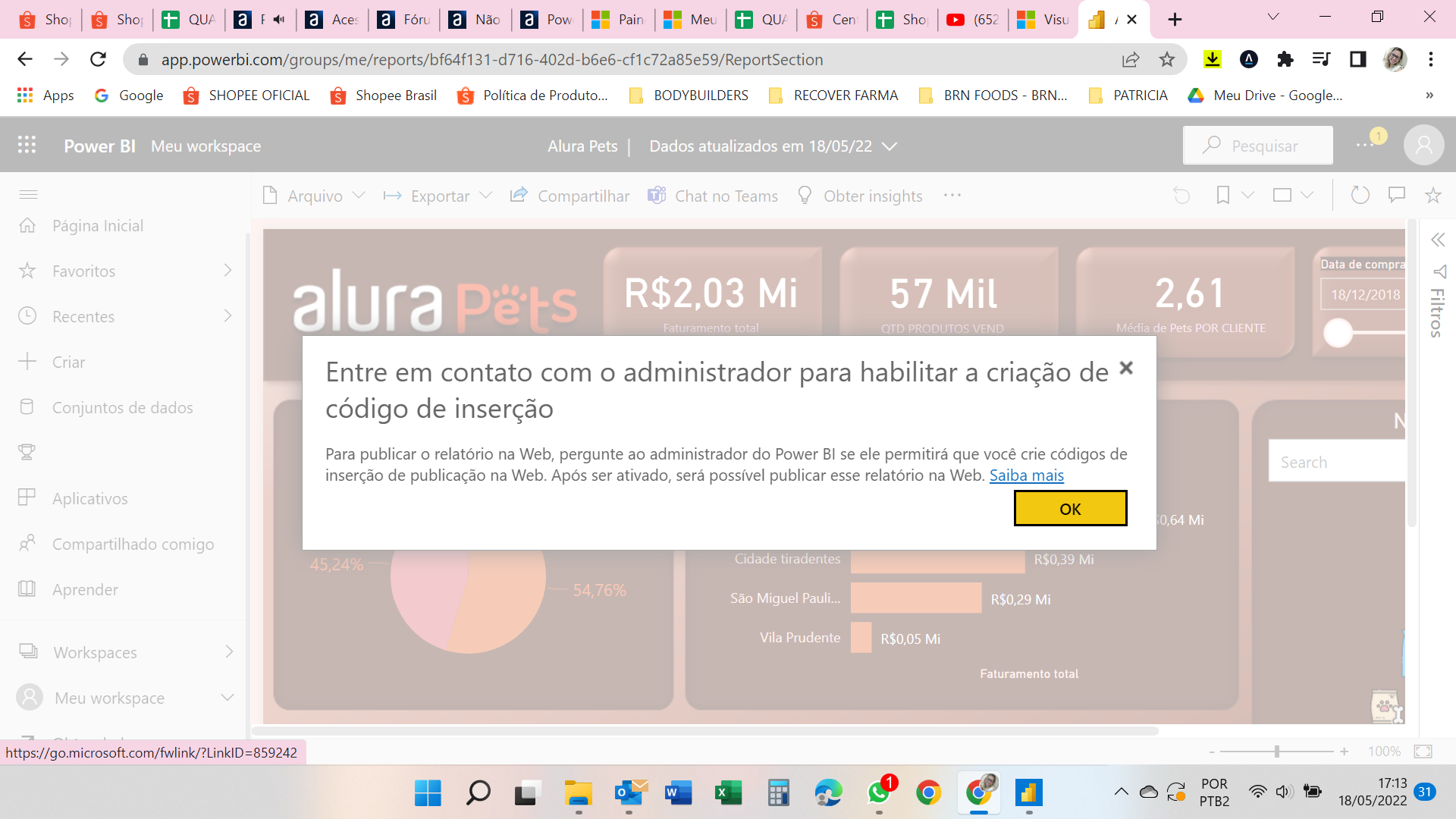Open more options ellipsis in report toolbar
1456x819 pixels.
point(952,196)
